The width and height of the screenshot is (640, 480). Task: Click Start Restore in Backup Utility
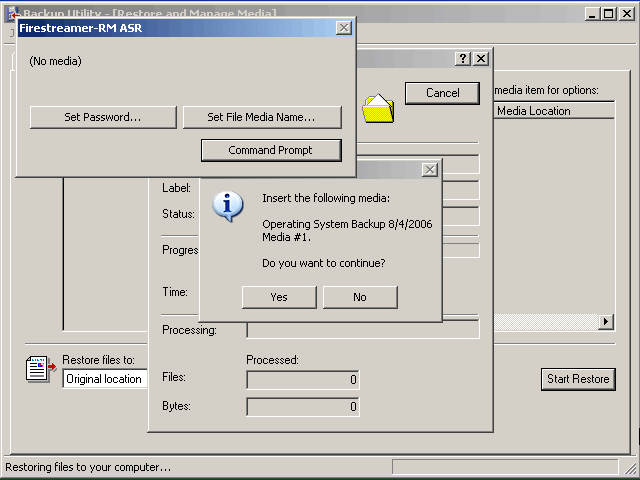[x=578, y=379]
